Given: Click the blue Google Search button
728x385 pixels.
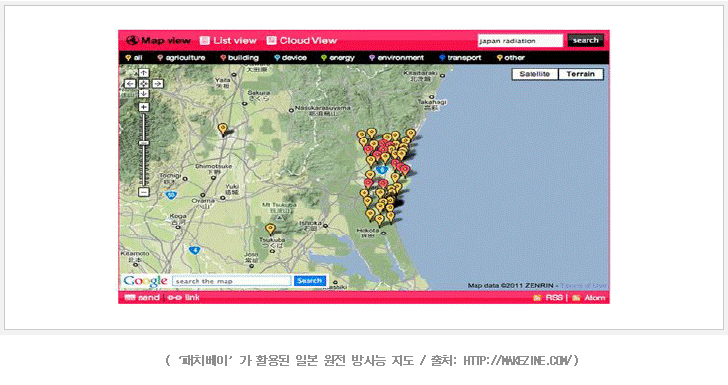Looking at the screenshot, I should pyautogui.click(x=310, y=281).
